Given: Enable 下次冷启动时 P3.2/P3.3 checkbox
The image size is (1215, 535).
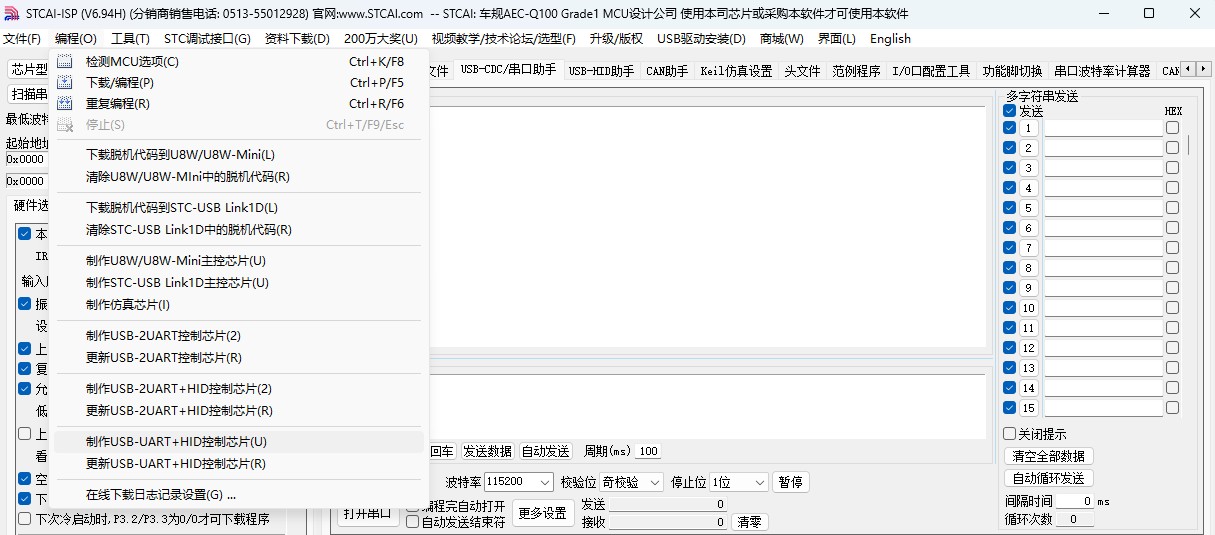Looking at the screenshot, I should tap(25, 519).
